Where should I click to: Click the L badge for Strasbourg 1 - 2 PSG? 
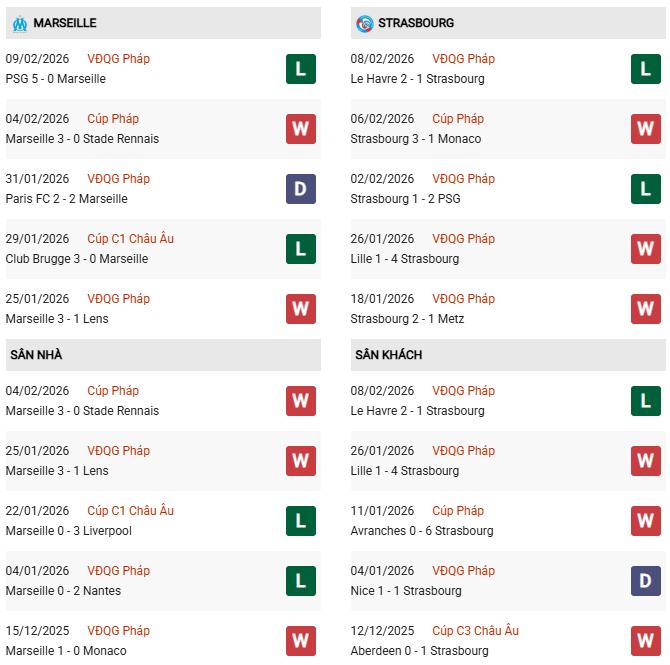645,189
